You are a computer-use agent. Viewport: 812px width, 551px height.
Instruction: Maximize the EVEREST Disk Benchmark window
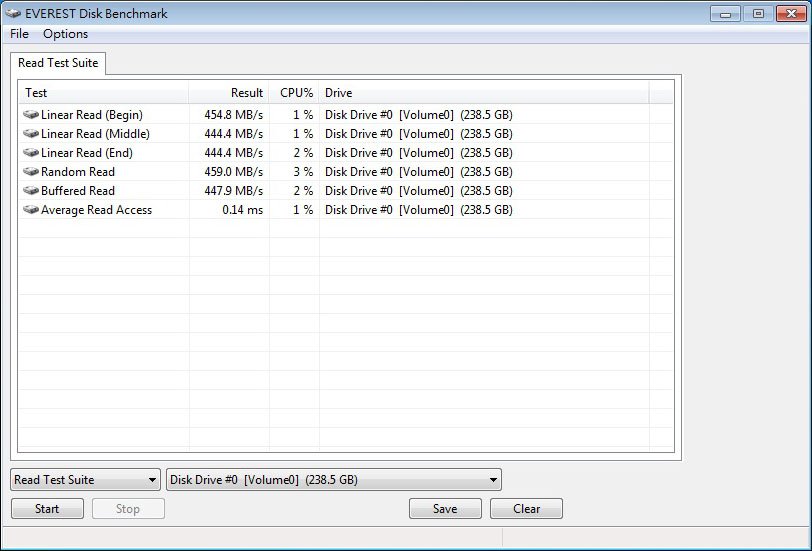point(758,13)
